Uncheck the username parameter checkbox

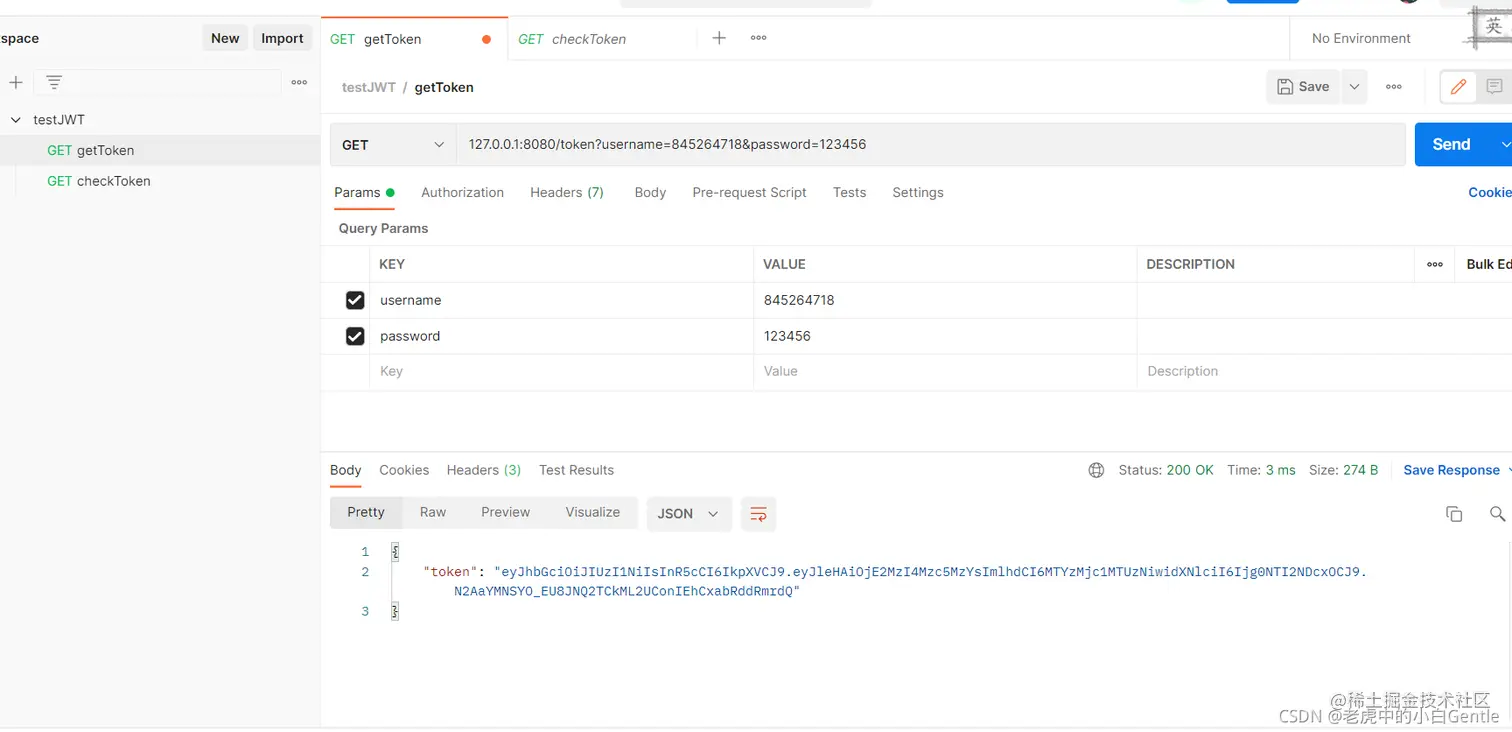pos(355,300)
